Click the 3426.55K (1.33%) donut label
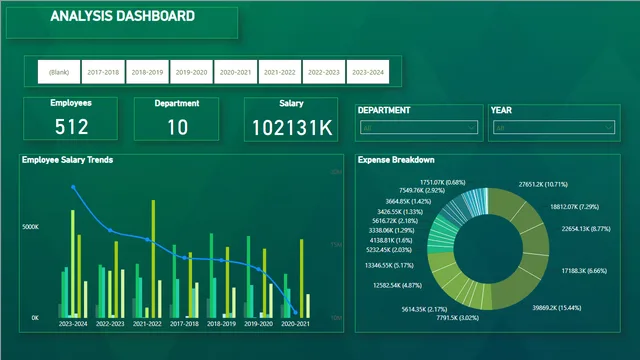 [400, 212]
